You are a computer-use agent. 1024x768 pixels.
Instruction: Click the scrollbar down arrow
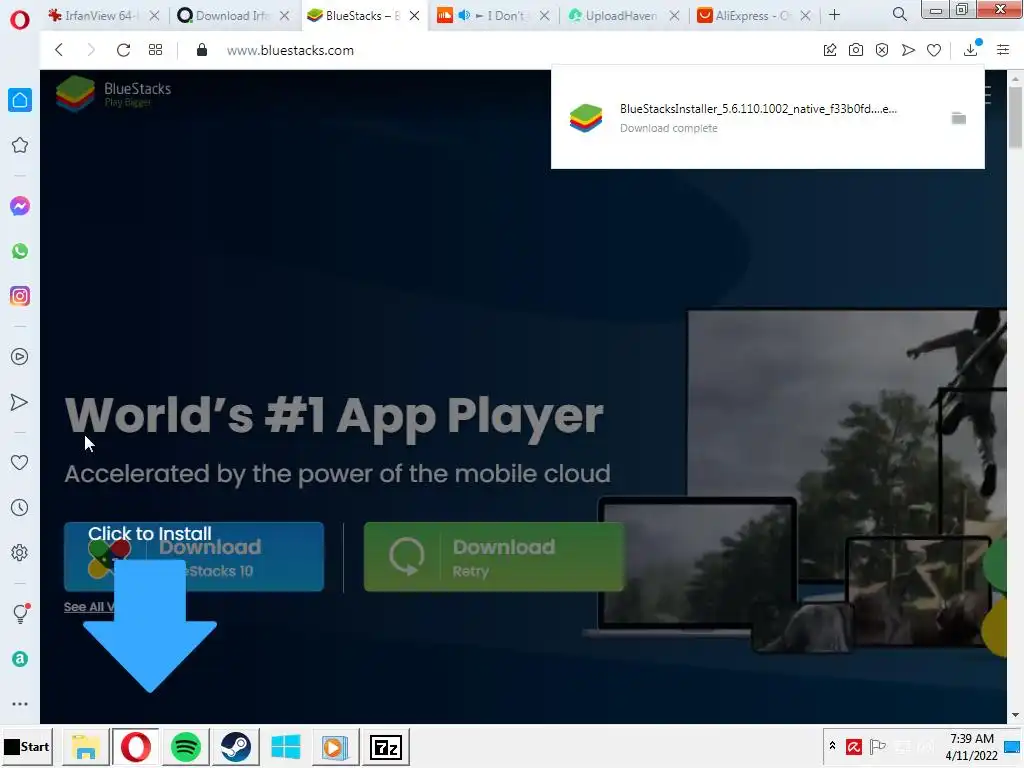point(1016,715)
